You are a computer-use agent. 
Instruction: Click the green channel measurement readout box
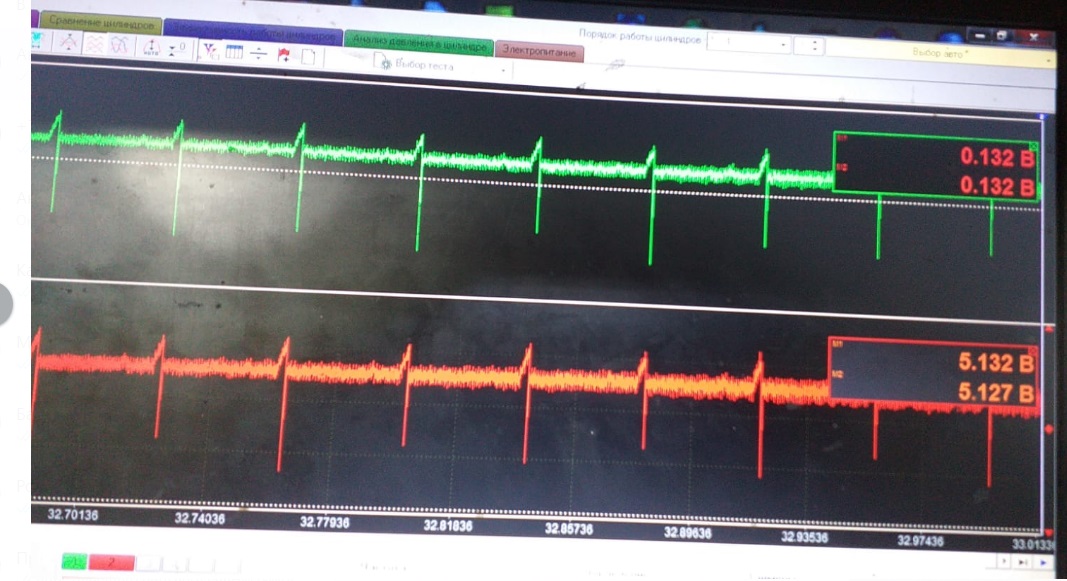[936, 167]
